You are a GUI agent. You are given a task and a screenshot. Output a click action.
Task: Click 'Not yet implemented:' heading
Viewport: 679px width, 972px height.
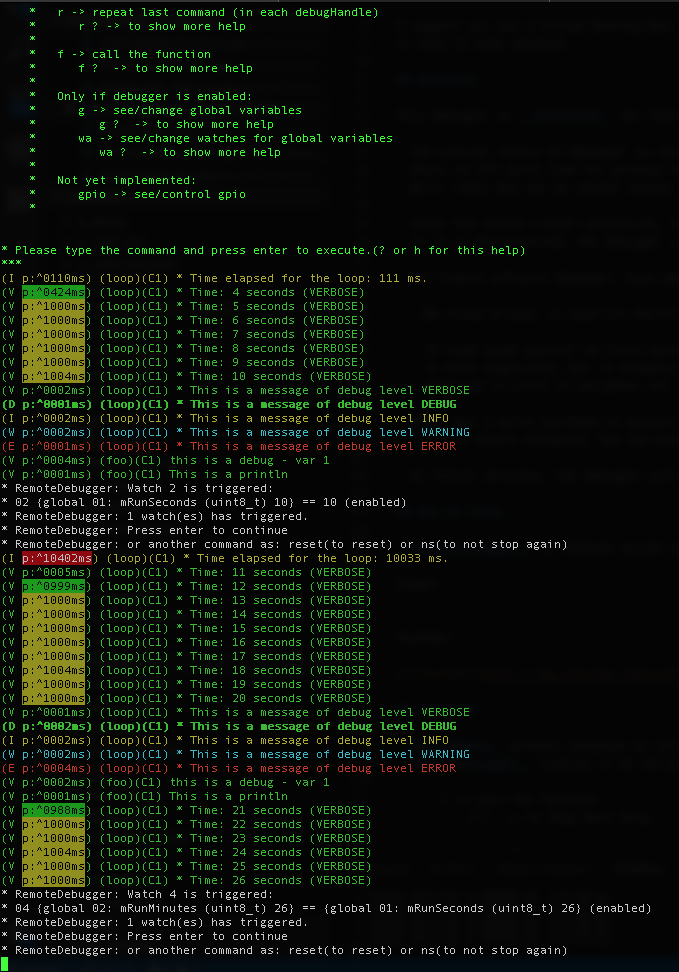(x=126, y=180)
